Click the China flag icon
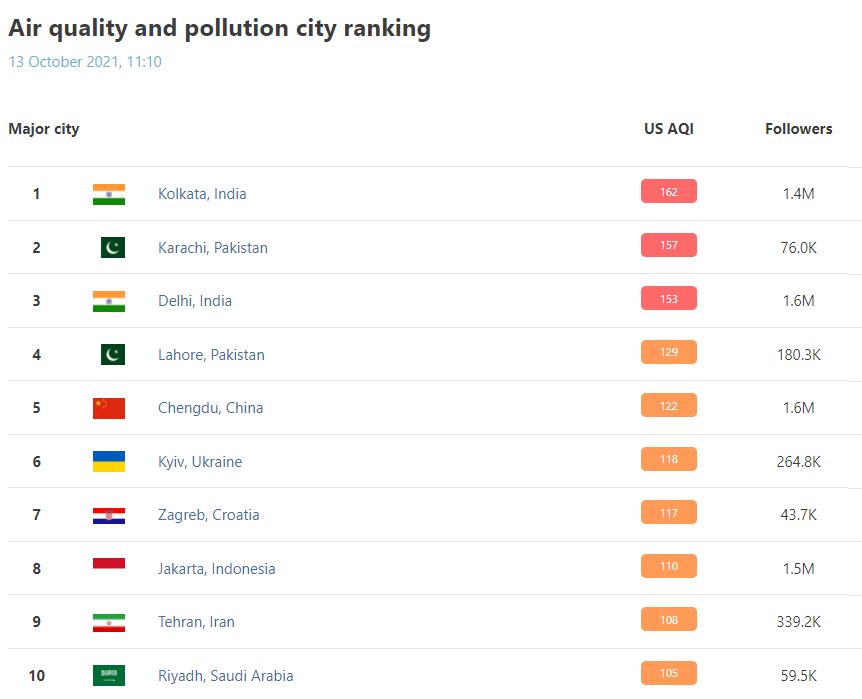The image size is (862, 699). click(109, 408)
